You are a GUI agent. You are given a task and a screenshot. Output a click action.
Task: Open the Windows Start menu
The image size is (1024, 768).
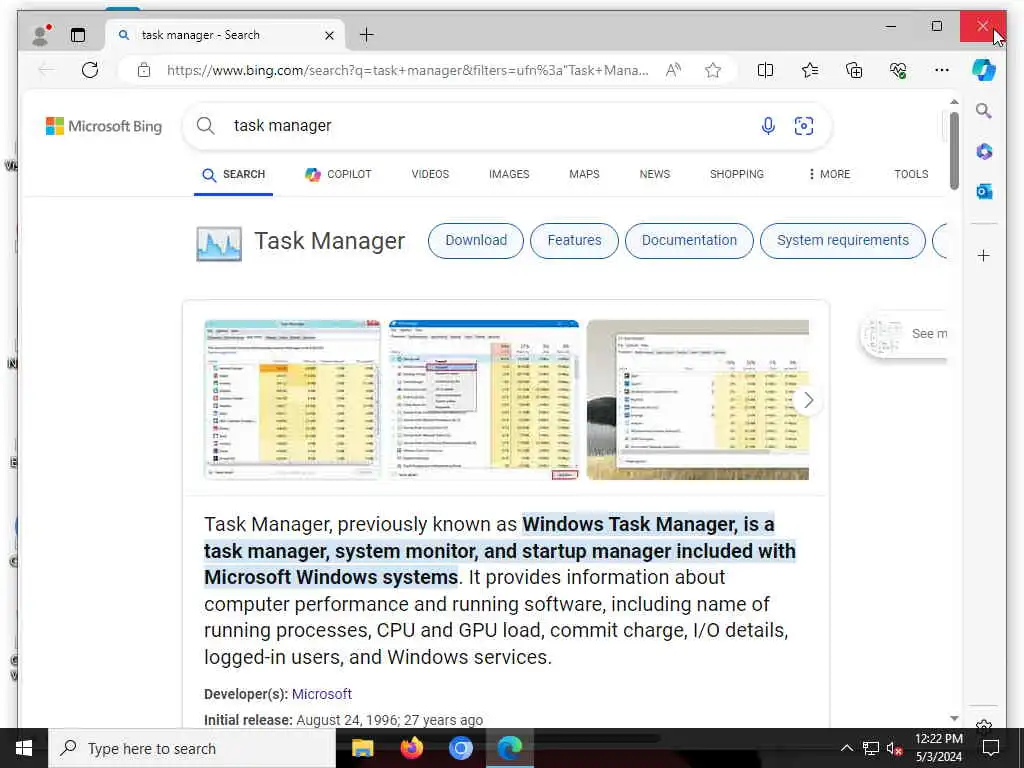(x=24, y=748)
